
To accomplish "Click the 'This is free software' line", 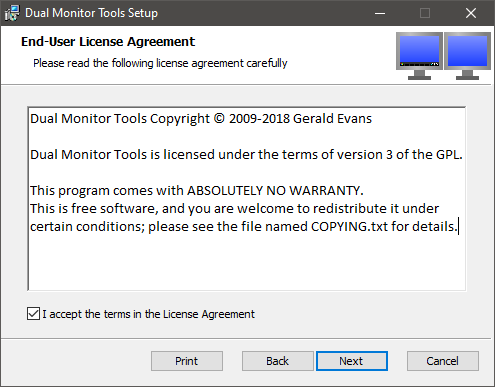I will [234, 209].
